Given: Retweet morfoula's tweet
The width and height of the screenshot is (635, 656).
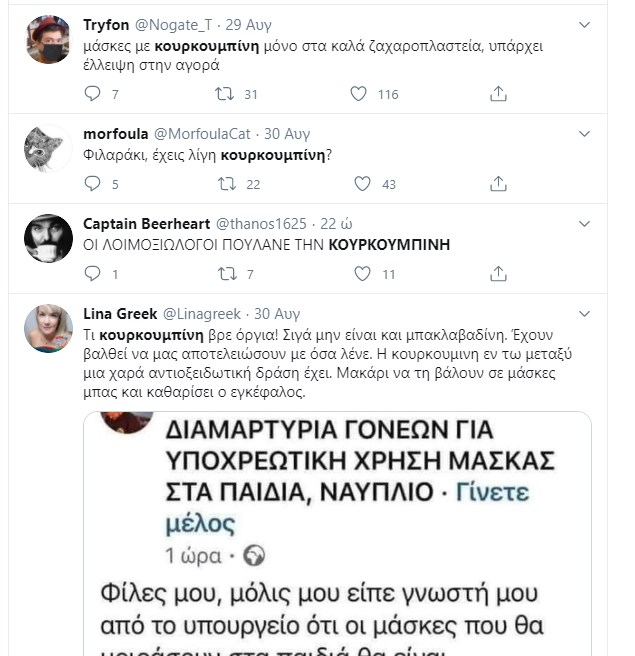Looking at the screenshot, I should [x=226, y=184].
